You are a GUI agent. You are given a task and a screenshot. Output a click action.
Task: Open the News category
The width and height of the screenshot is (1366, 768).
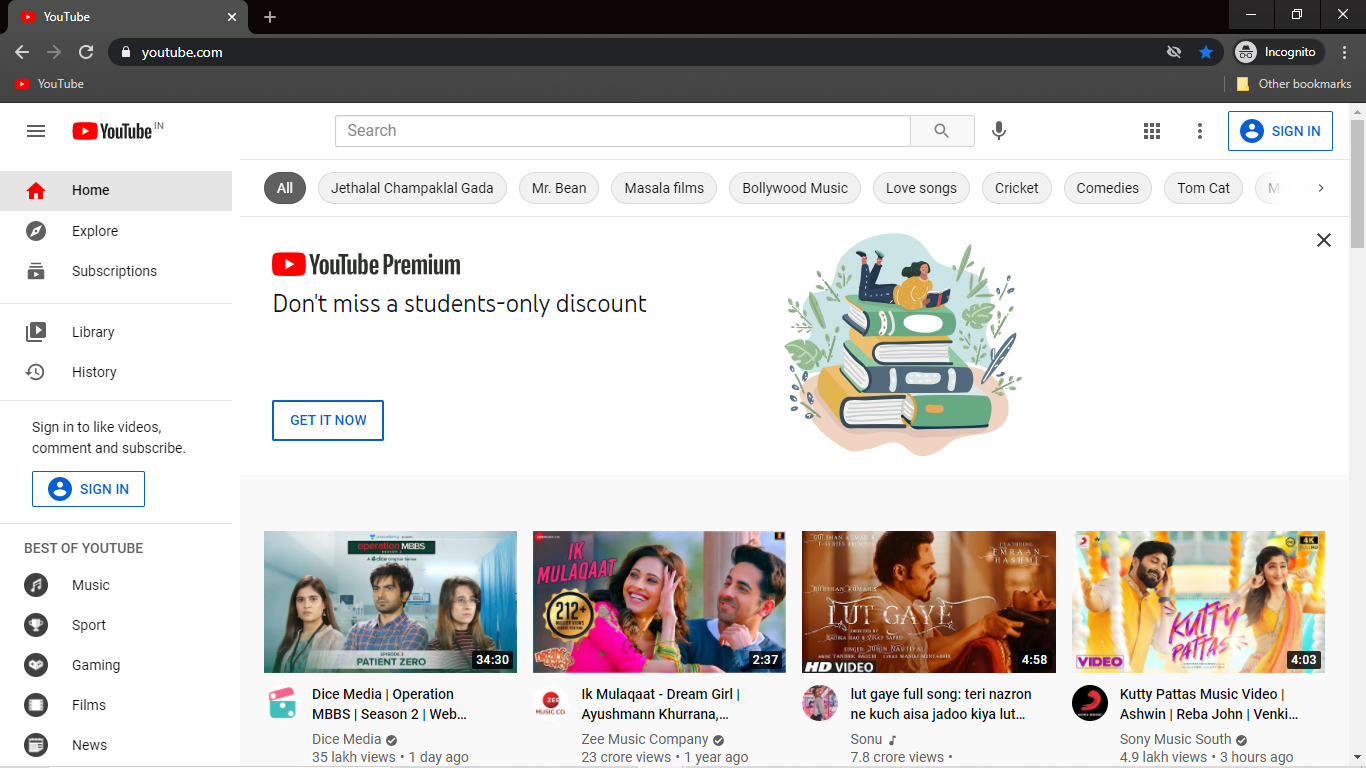[x=116, y=745]
